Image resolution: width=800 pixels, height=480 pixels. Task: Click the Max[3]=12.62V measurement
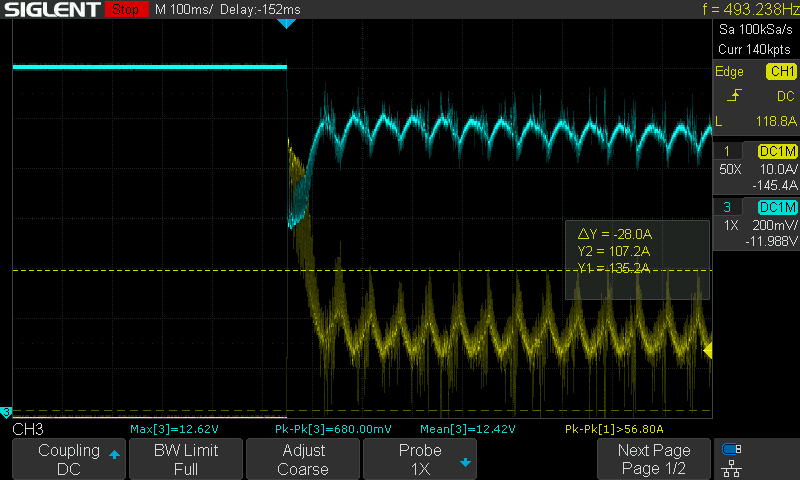[174, 429]
